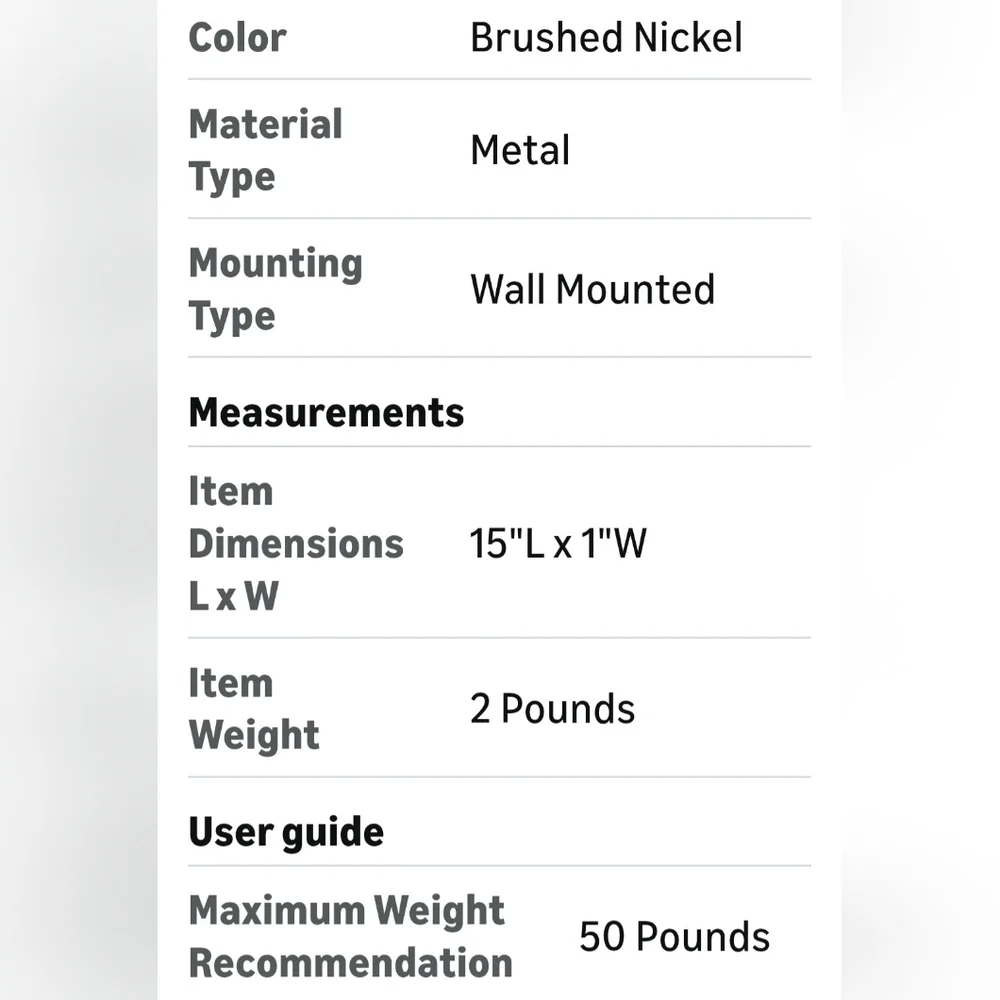Screen dimensions: 1000x1000
Task: Click the User guide section heading
Action: pyautogui.click(x=286, y=832)
